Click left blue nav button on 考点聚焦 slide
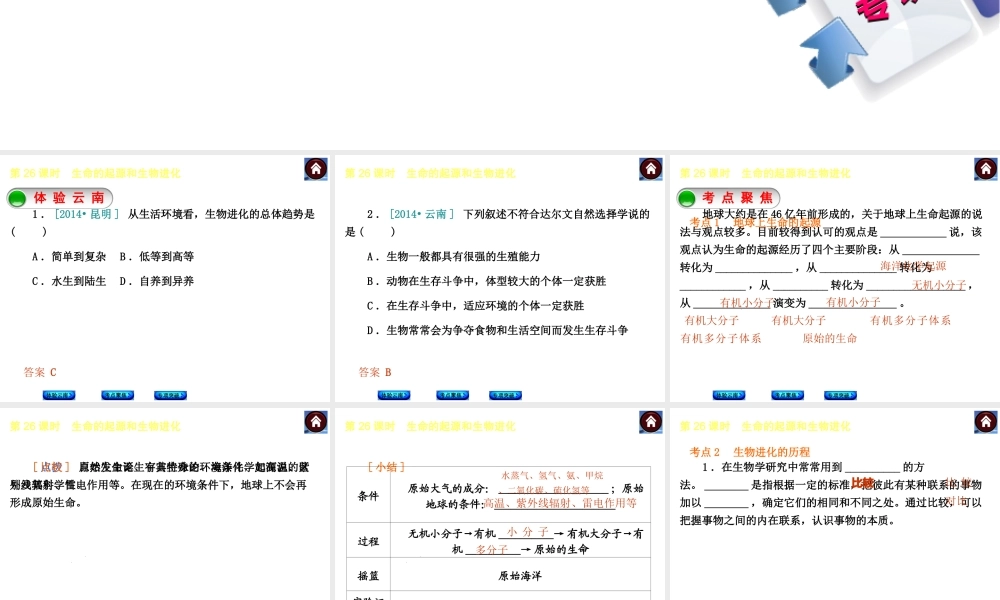This screenshot has width=1000, height=600. [728, 395]
